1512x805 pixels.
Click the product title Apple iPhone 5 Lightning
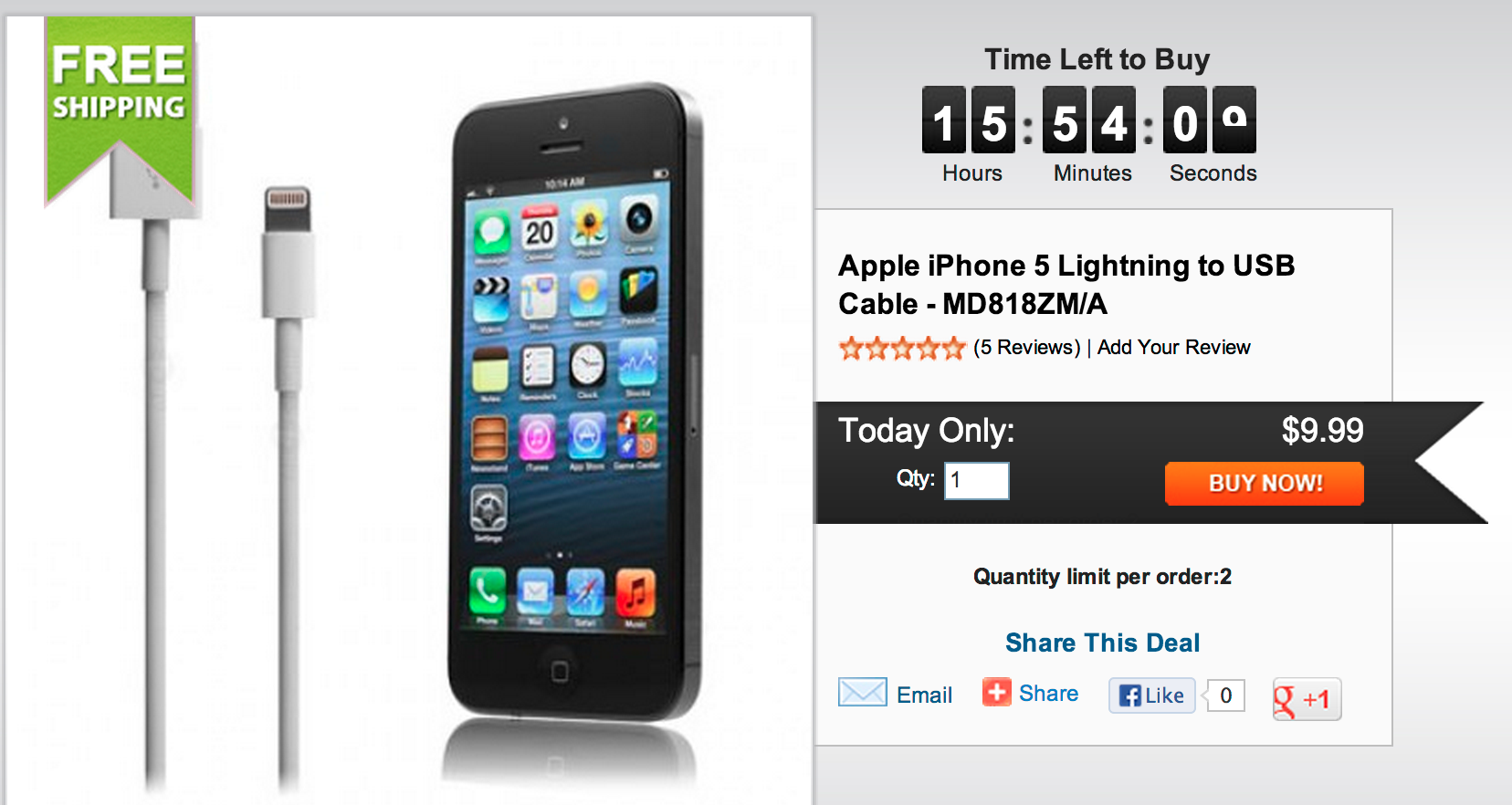pyautogui.click(x=1066, y=284)
